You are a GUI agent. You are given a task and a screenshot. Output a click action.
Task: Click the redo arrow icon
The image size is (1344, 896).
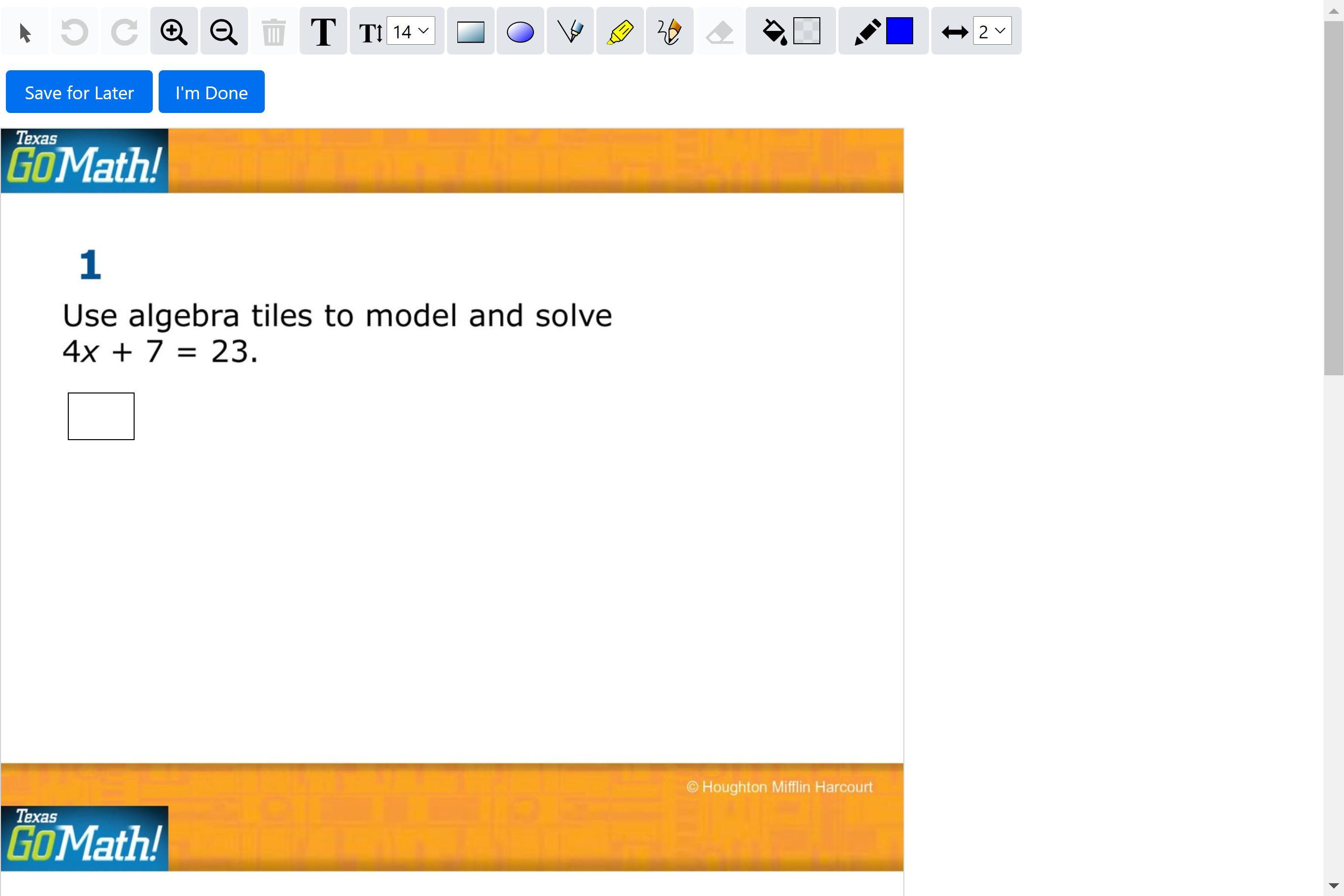coord(124,31)
